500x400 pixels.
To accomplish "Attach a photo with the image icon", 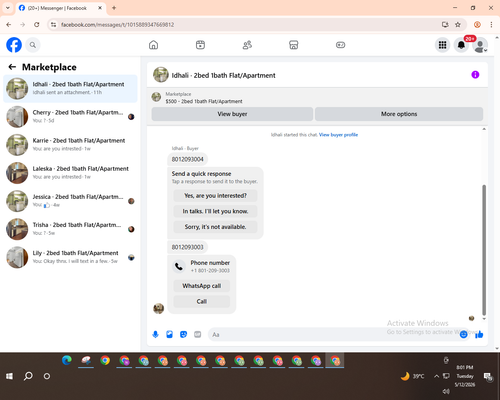I will coord(169,334).
